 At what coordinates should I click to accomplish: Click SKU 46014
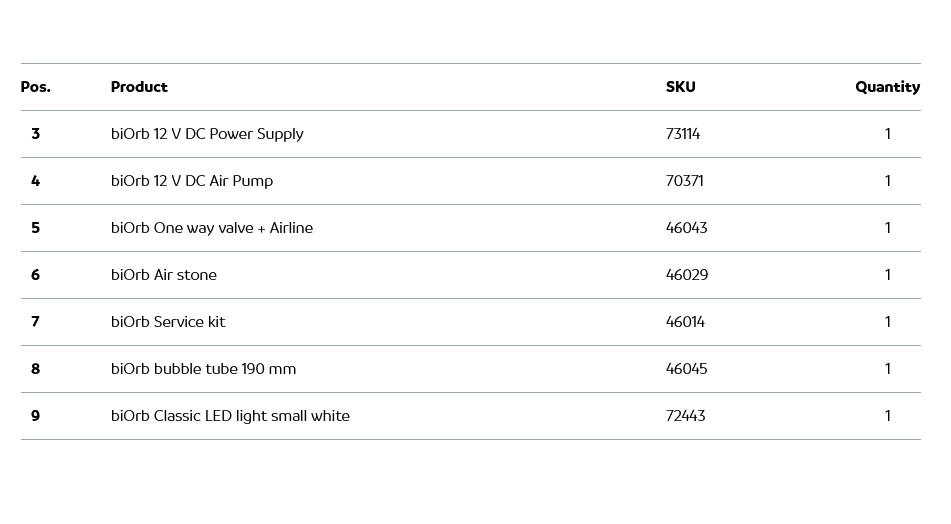coord(685,322)
